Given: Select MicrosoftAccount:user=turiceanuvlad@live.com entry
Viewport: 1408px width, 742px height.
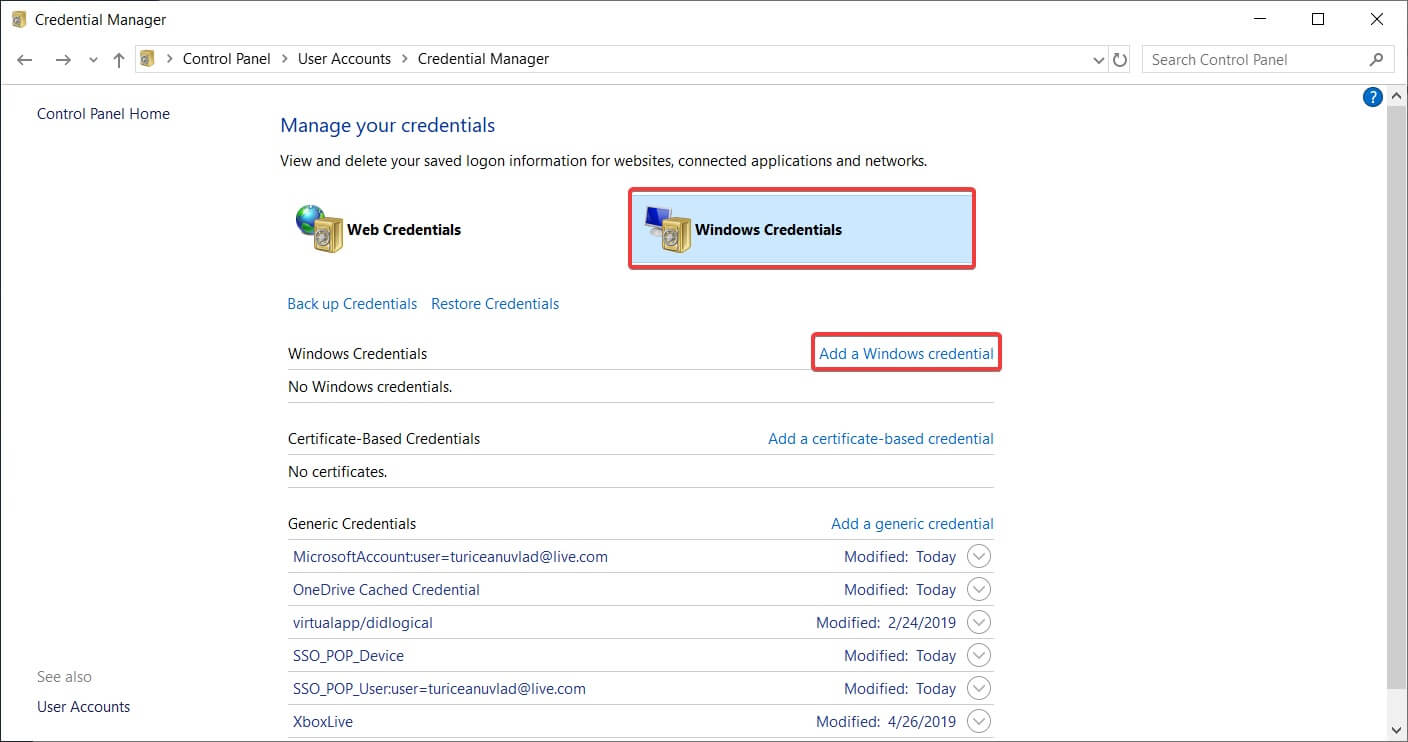Looking at the screenshot, I should tap(450, 557).
